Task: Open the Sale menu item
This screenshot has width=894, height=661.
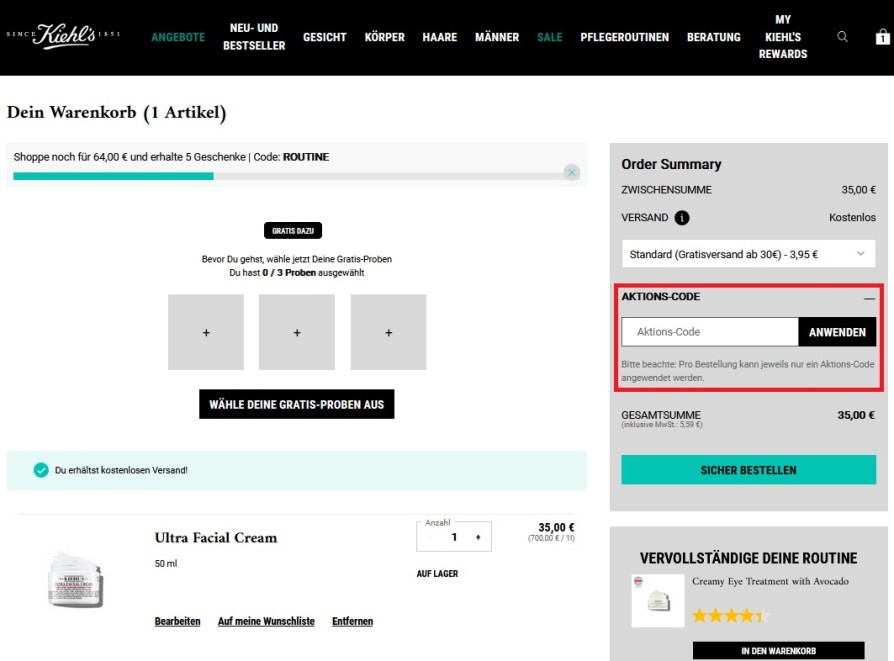Action: 549,37
